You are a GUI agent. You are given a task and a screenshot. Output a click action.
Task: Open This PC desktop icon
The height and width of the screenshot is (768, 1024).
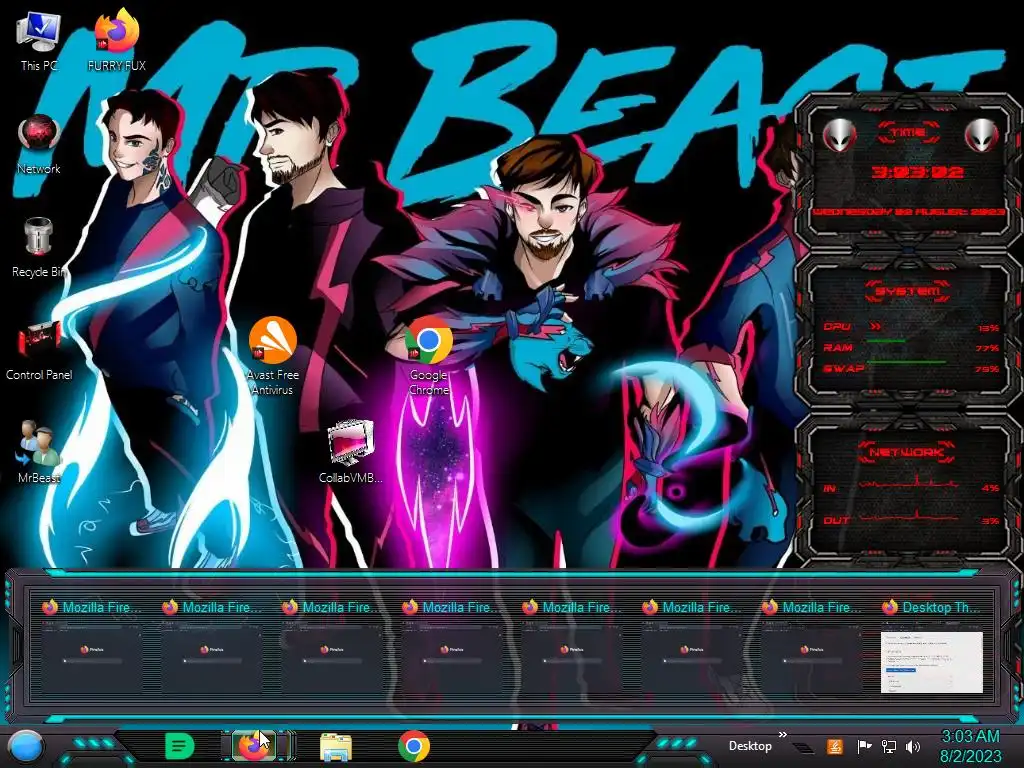point(39,40)
